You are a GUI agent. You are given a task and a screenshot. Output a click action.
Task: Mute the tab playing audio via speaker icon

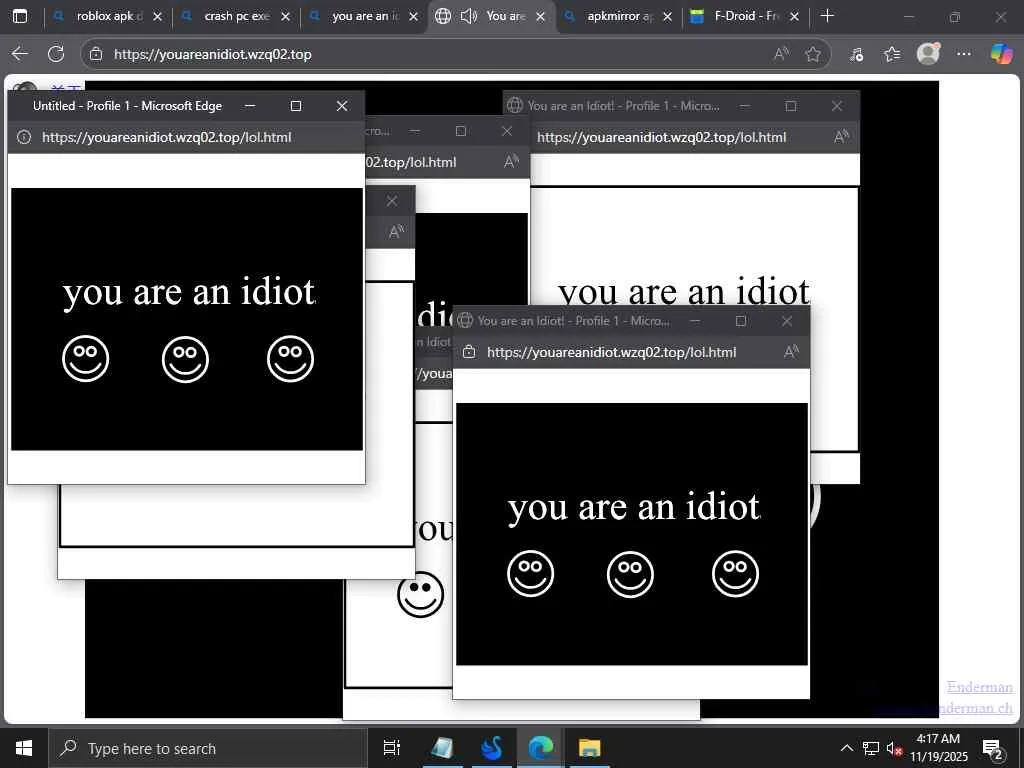tap(468, 16)
